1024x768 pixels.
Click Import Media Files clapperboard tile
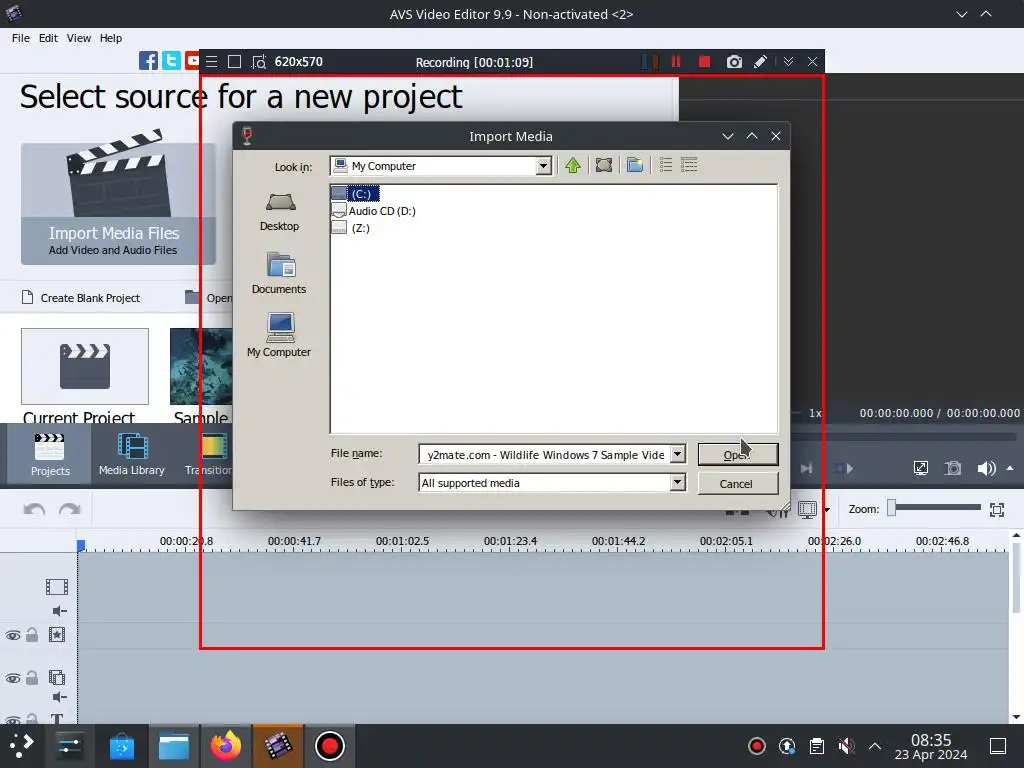point(118,197)
